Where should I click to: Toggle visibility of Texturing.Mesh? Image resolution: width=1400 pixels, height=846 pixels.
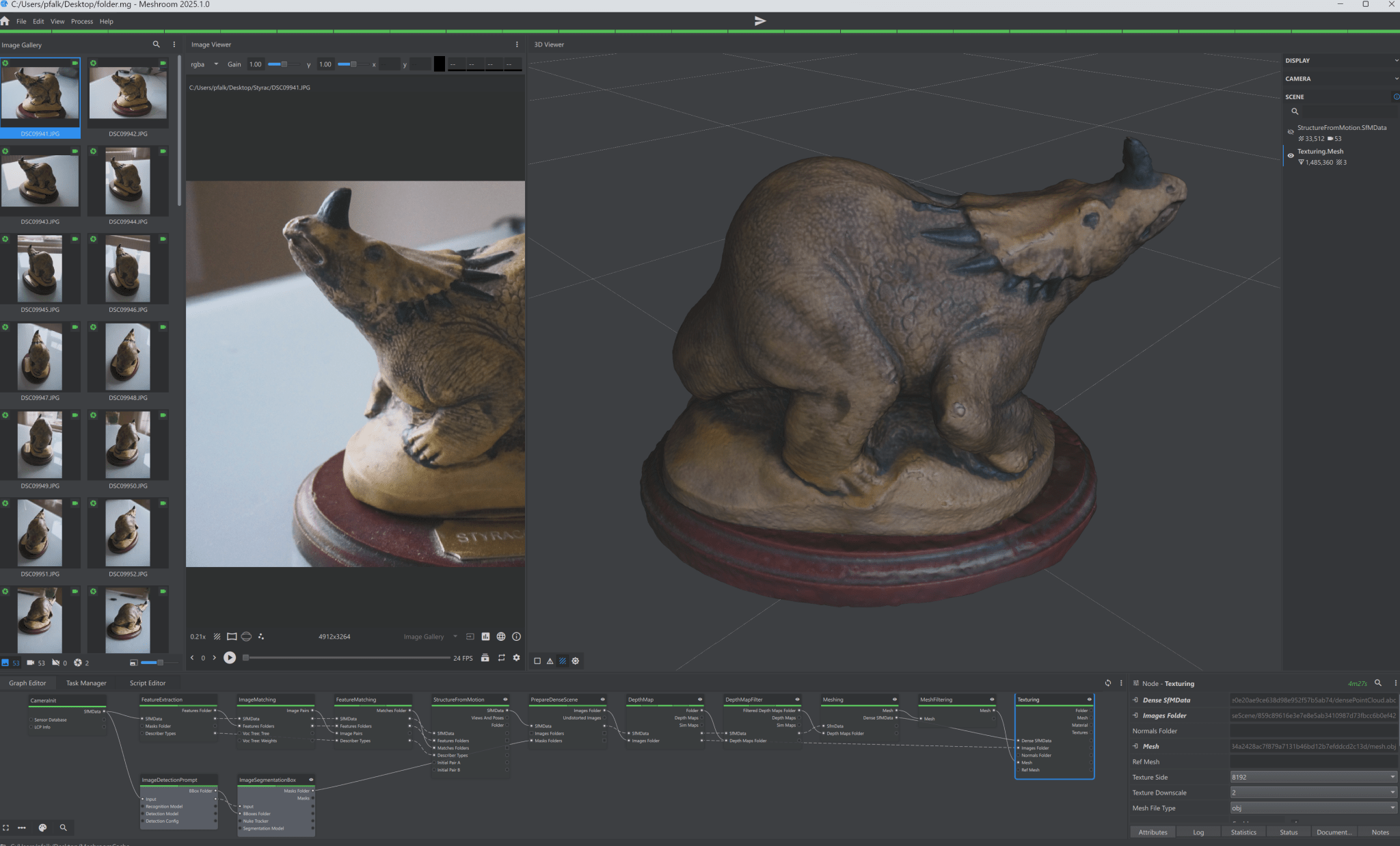(x=1291, y=156)
